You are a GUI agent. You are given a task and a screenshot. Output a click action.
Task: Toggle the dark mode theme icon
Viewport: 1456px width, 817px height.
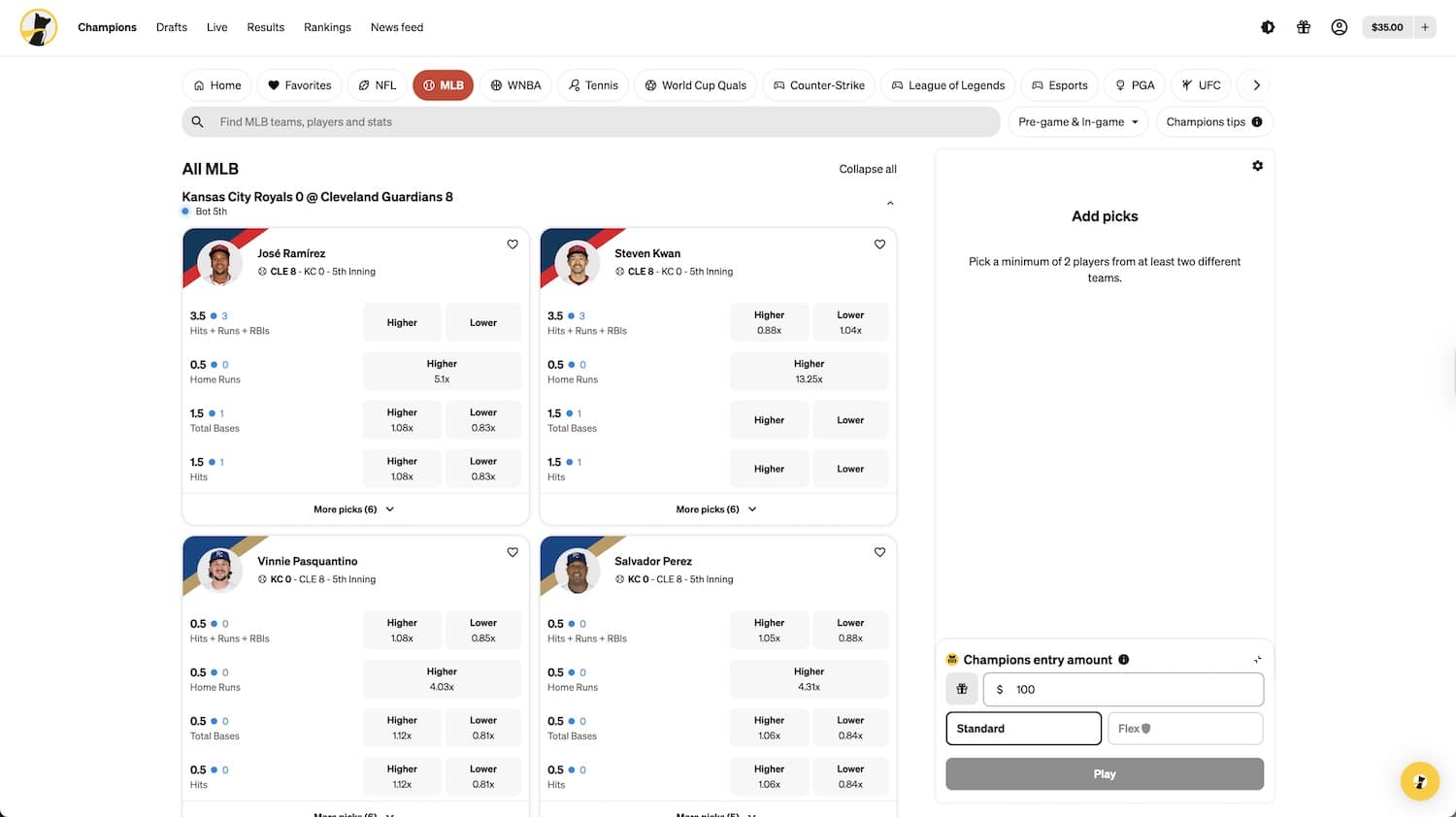[1268, 27]
